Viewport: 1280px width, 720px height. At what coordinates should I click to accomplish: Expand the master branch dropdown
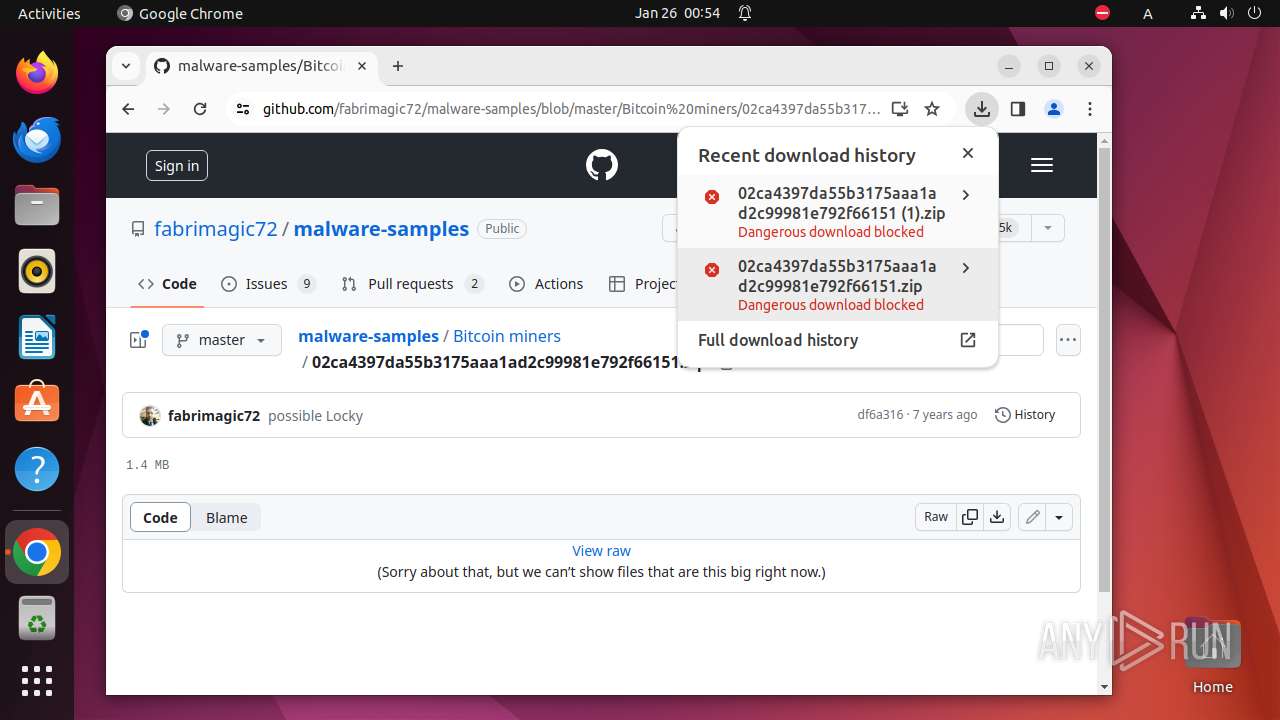point(222,340)
